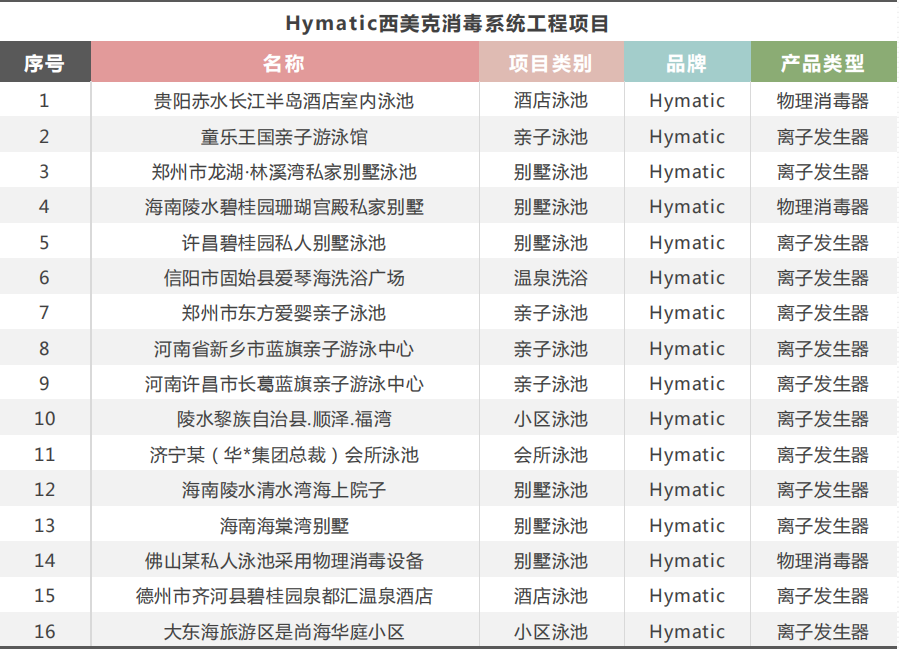
Task: Select 亲子泳池 category in row 2
Action: [551, 136]
